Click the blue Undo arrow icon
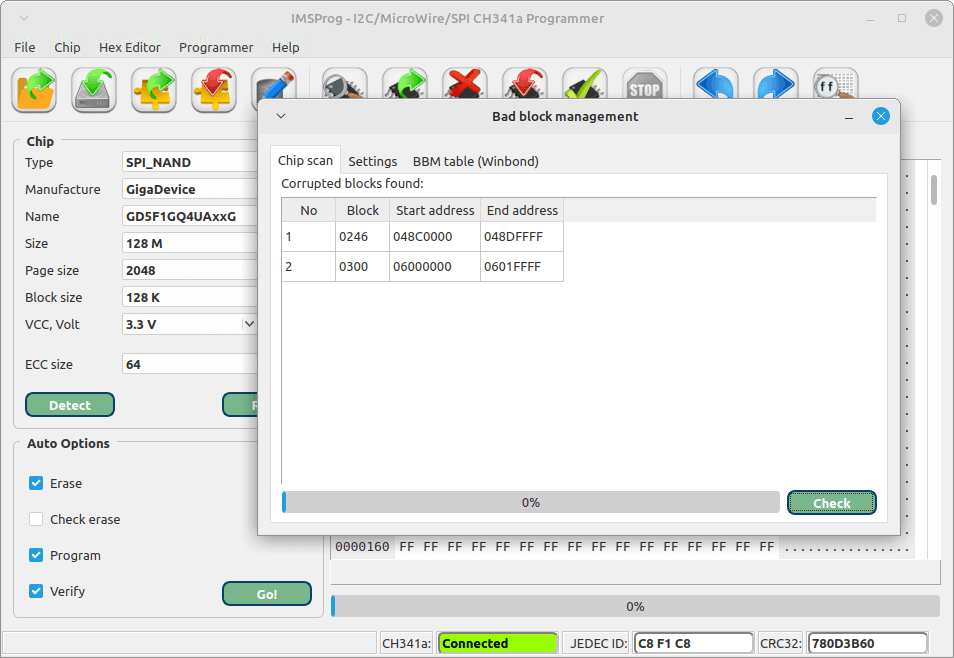The height and width of the screenshot is (658, 954). click(x=716, y=84)
